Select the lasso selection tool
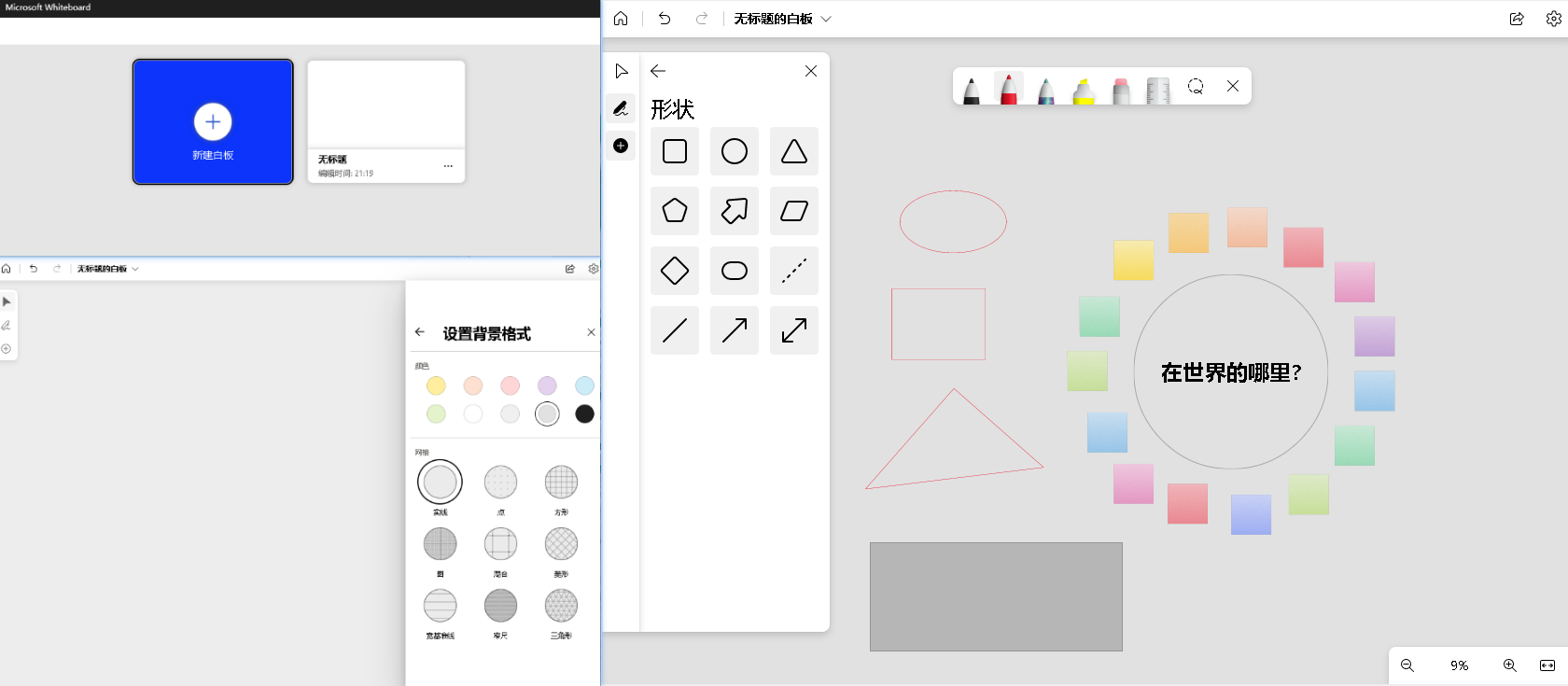Image resolution: width=1568 pixels, height=686 pixels. point(1196,86)
